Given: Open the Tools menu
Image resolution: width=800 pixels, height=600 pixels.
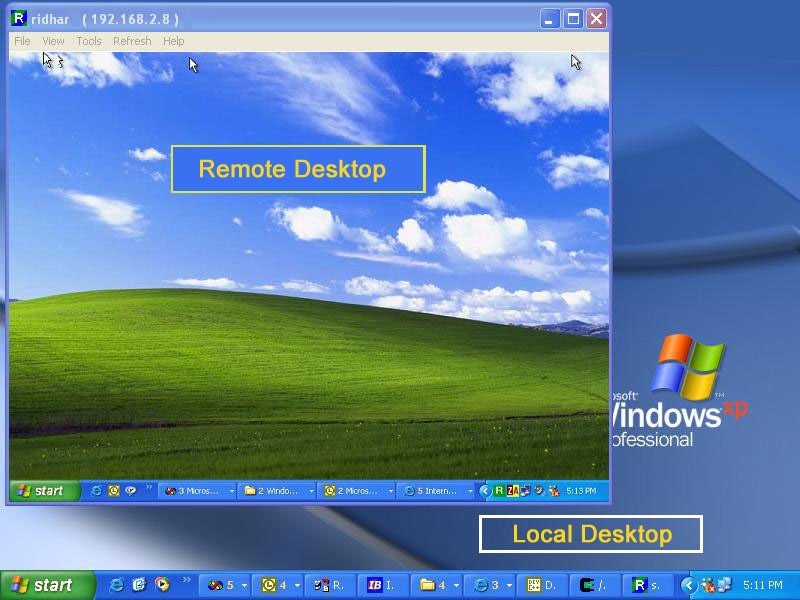Looking at the screenshot, I should point(89,41).
